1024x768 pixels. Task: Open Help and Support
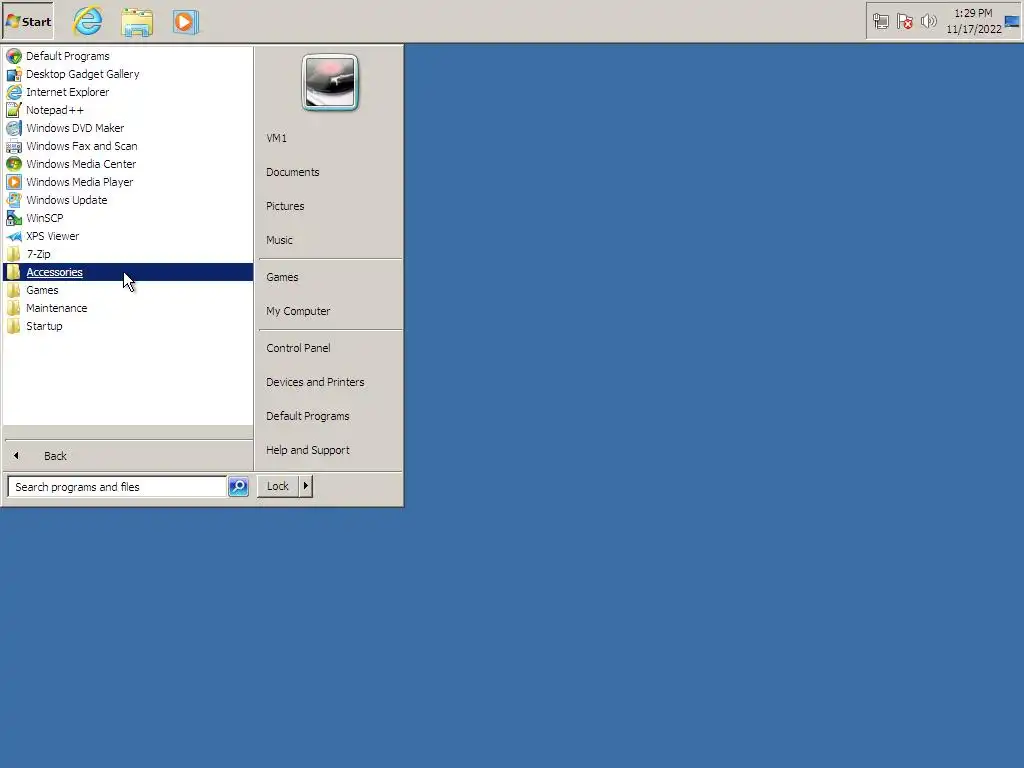click(x=308, y=450)
